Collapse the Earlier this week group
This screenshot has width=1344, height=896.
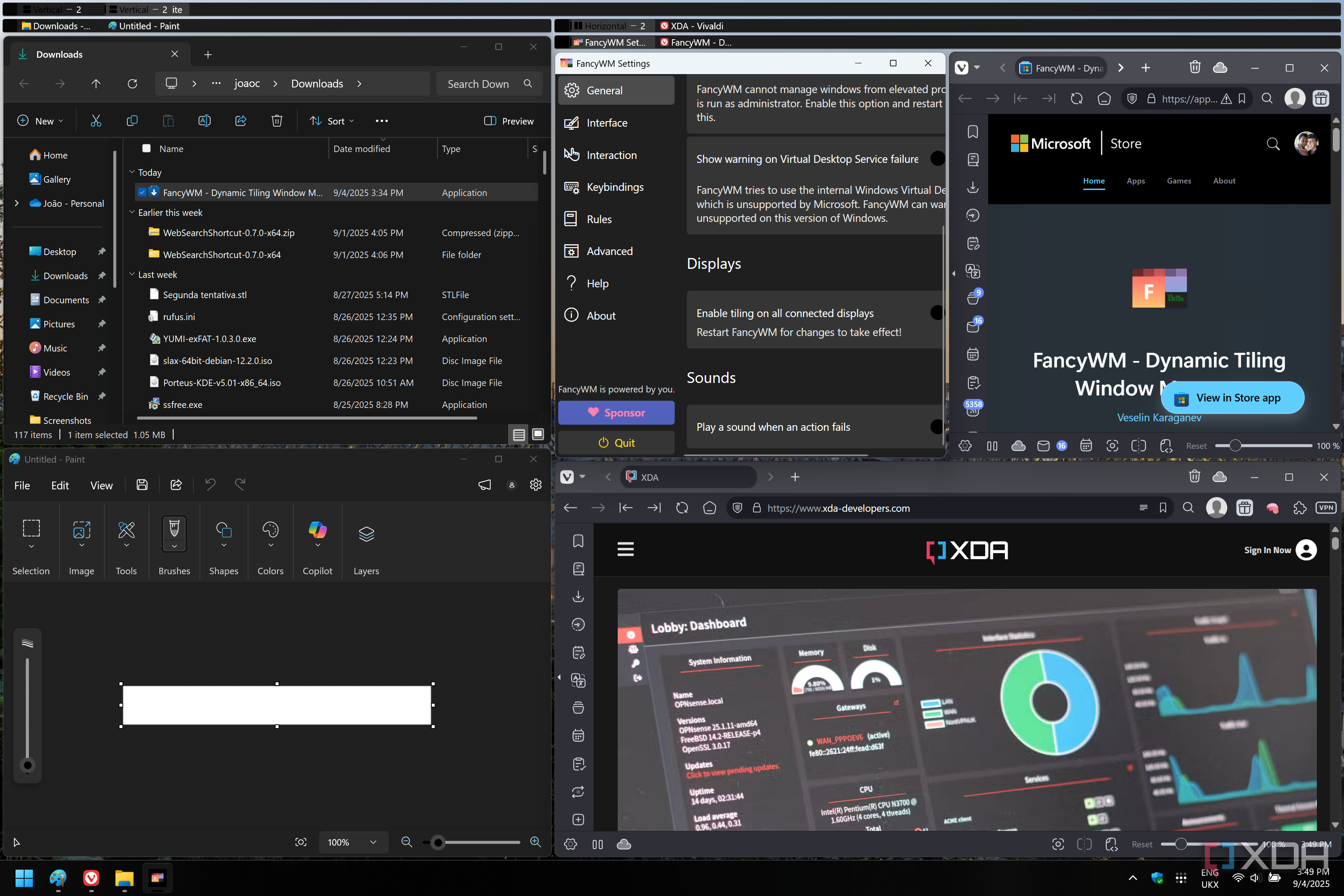132,212
